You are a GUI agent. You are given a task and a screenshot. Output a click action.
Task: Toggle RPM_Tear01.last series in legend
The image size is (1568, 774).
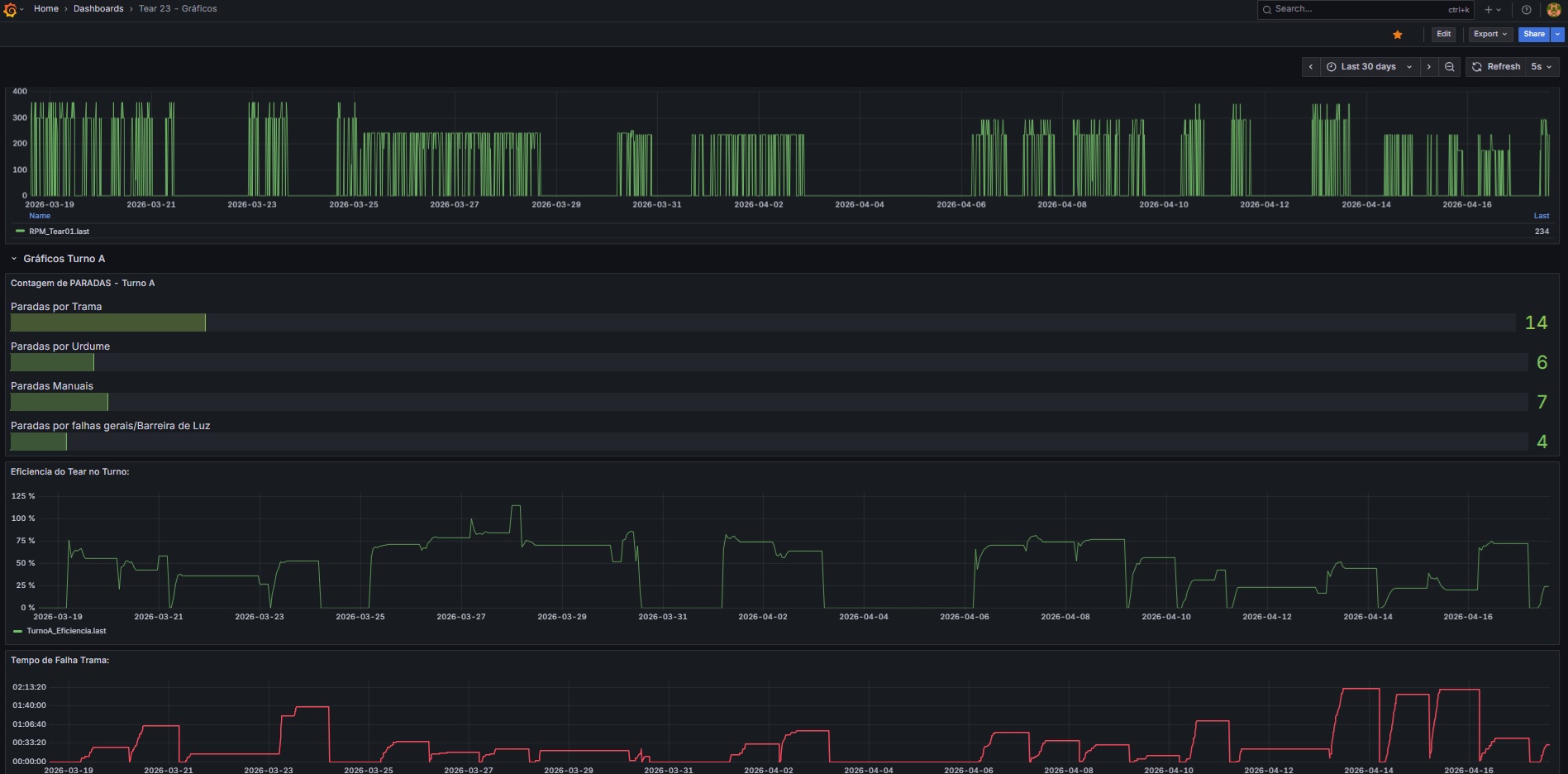pos(59,232)
